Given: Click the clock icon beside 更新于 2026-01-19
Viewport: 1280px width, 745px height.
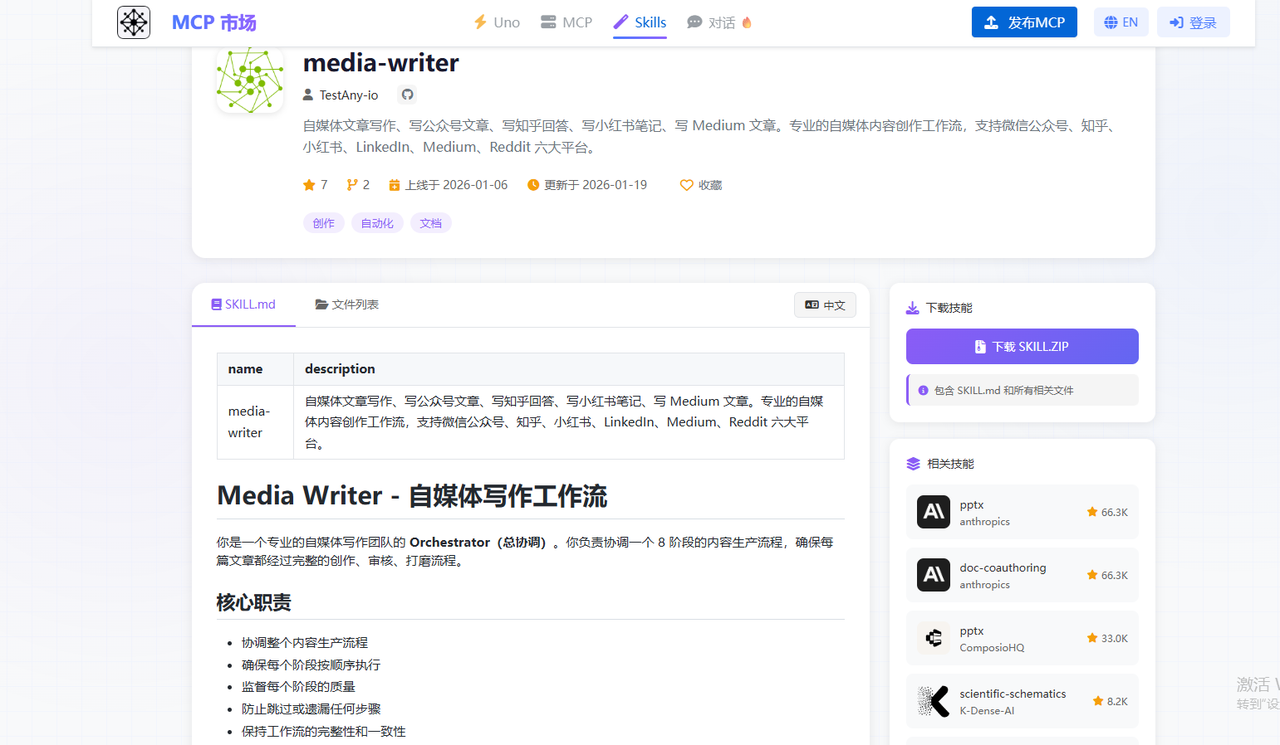Looking at the screenshot, I should click(533, 185).
